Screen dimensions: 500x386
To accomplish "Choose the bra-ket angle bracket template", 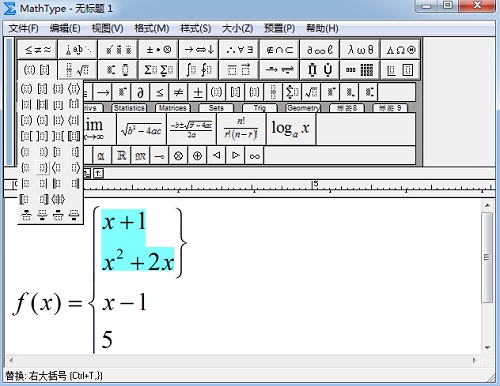I will coord(58,199).
